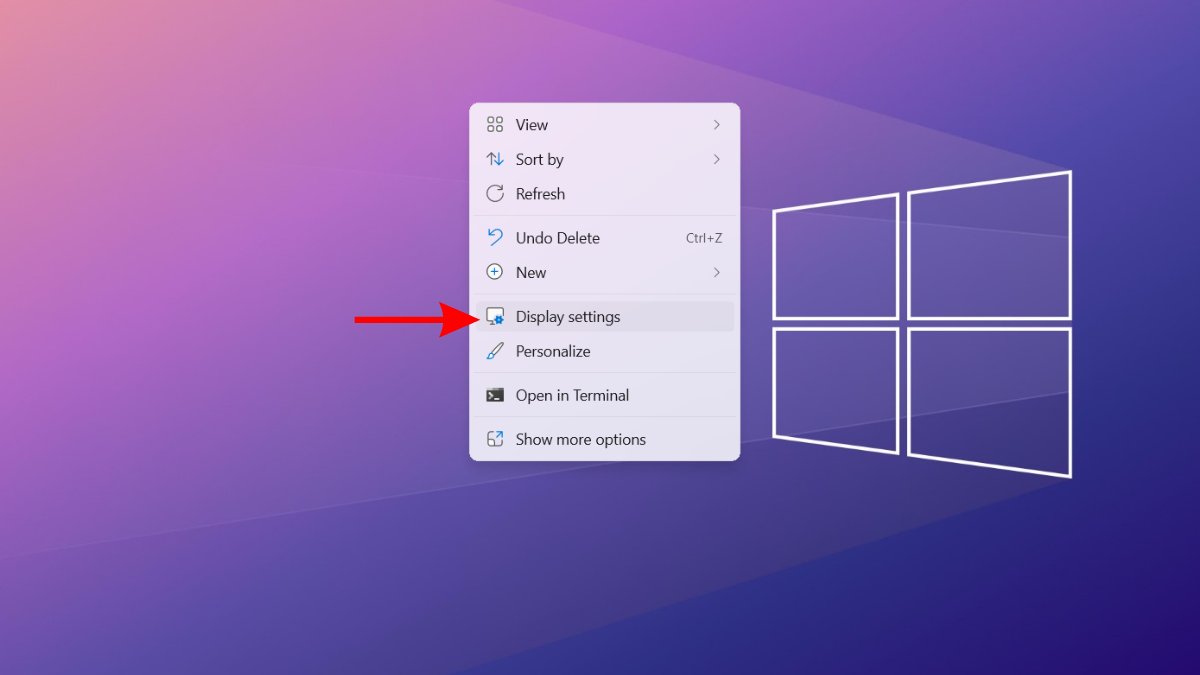Click the Show more options icon
Image resolution: width=1200 pixels, height=675 pixels.
pyautogui.click(x=495, y=439)
